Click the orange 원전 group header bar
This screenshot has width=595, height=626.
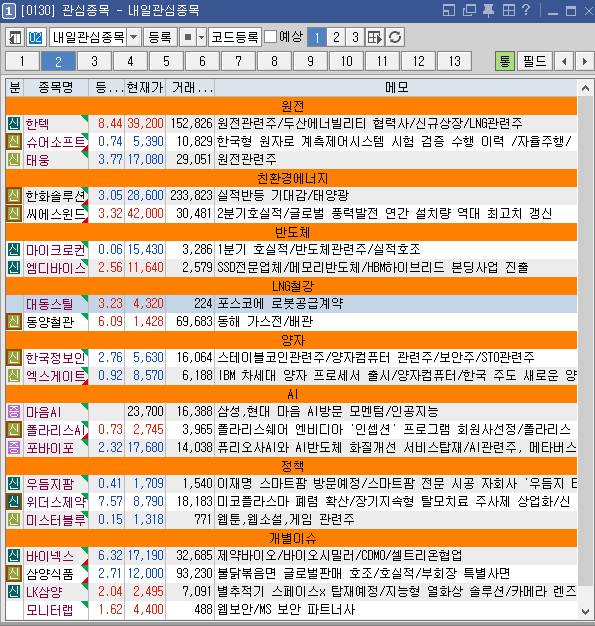292,106
